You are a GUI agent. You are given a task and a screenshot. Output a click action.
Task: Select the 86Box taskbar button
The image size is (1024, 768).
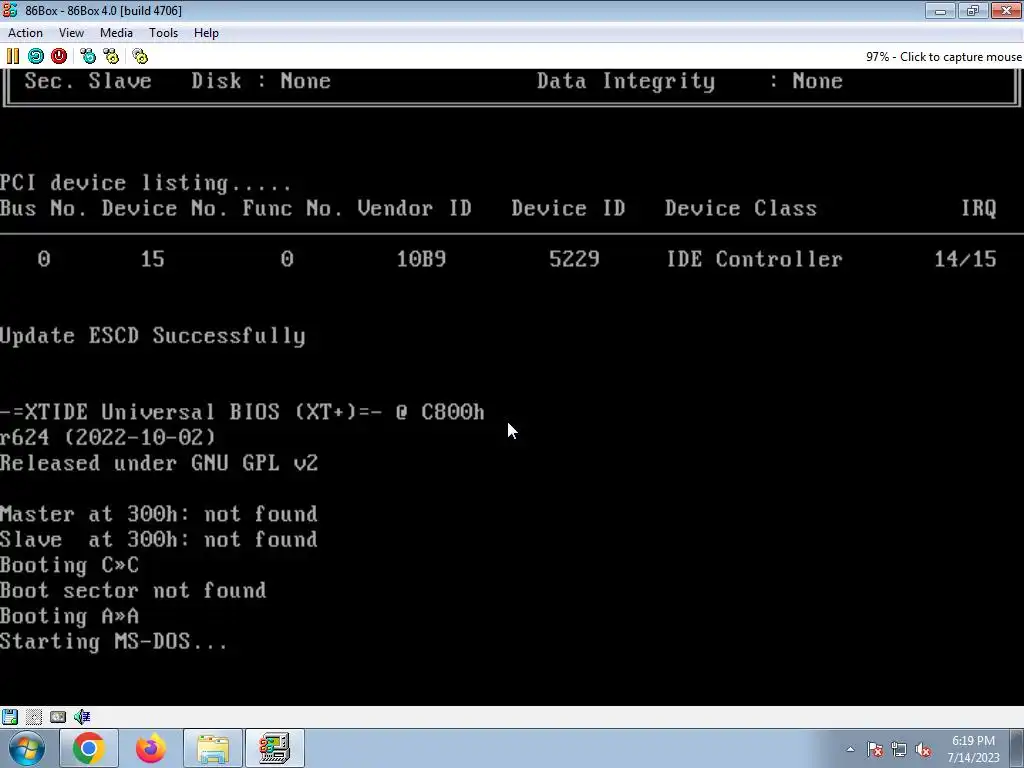pos(274,748)
